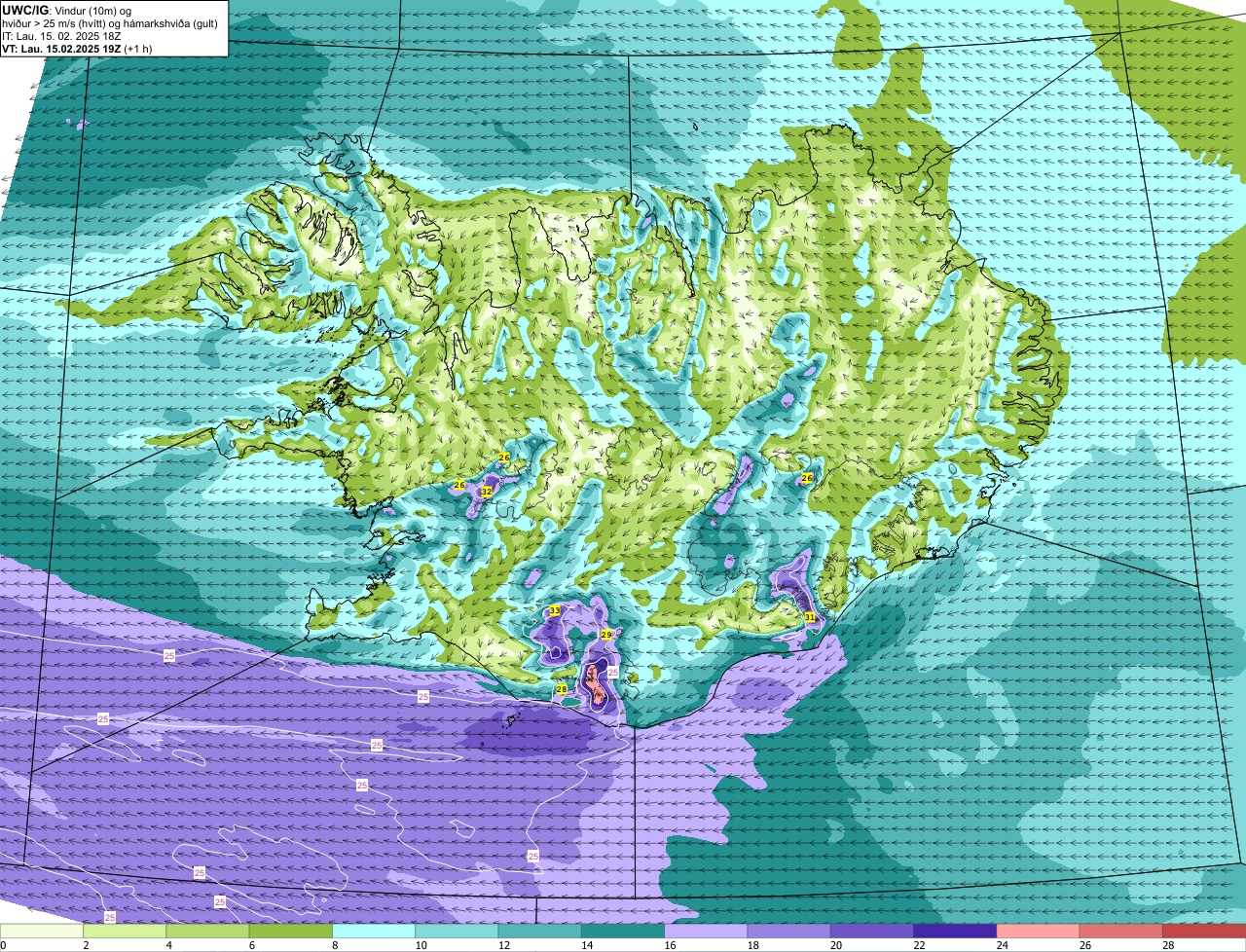The width and height of the screenshot is (1246, 952).
Task: Click the 10–12 m/s light teal legend swatch
Action: [x=457, y=931]
